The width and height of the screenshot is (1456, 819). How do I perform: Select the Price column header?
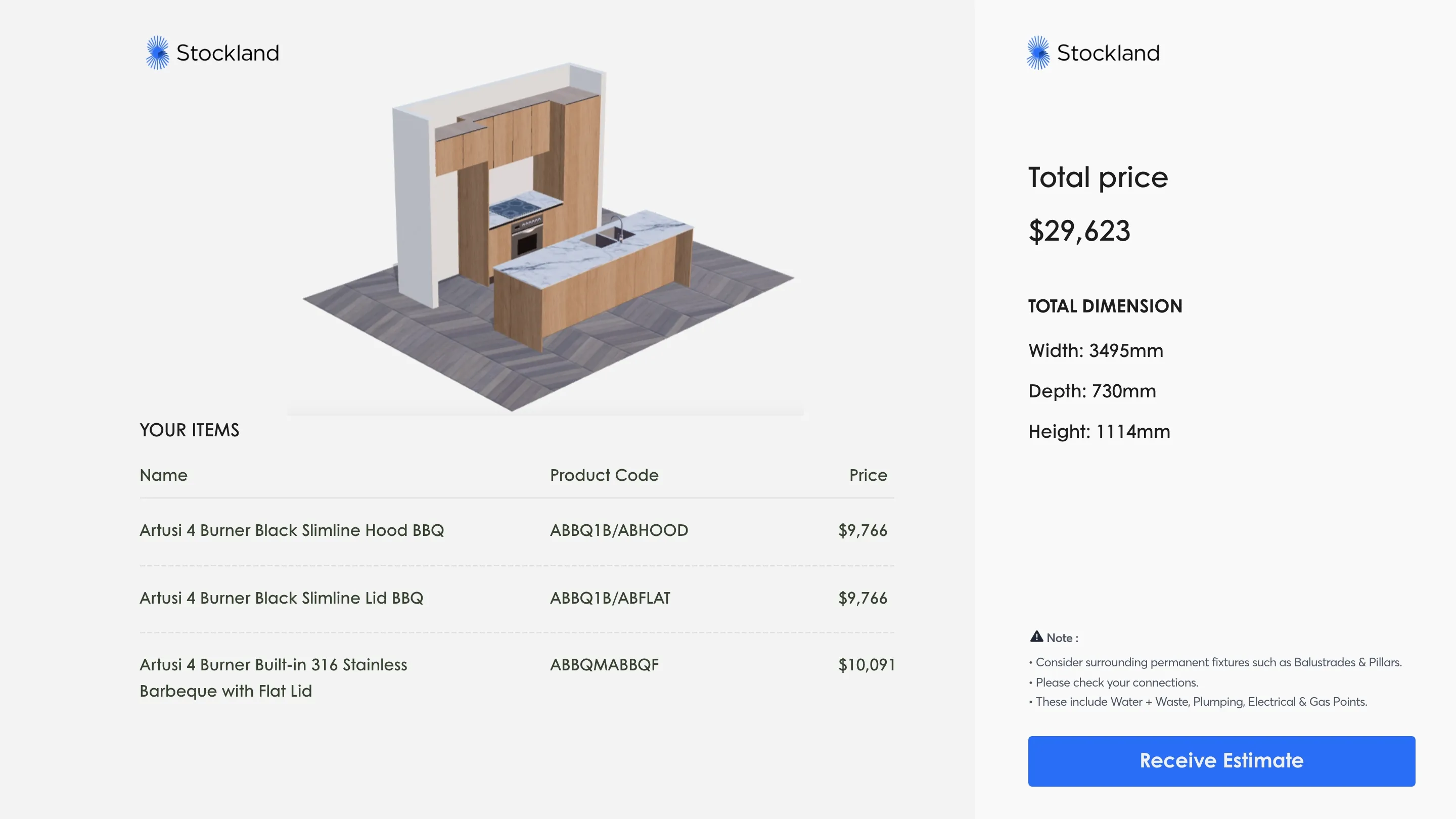[868, 475]
